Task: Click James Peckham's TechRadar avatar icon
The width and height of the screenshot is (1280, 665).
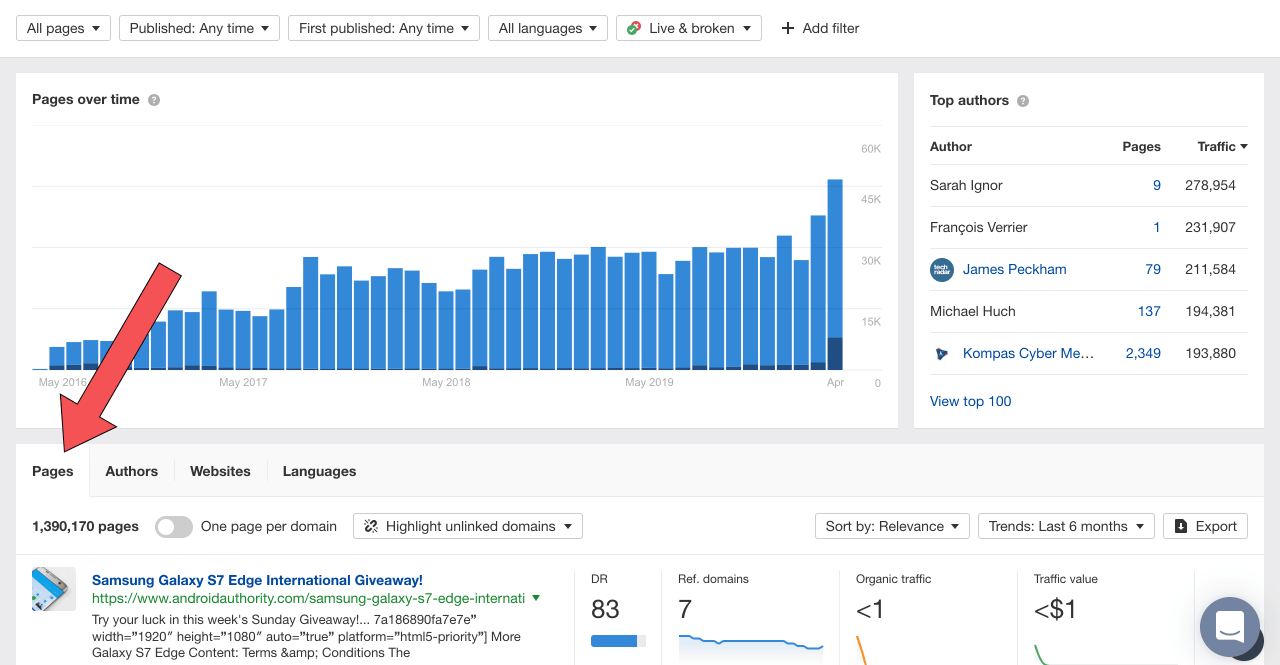Action: 942,269
